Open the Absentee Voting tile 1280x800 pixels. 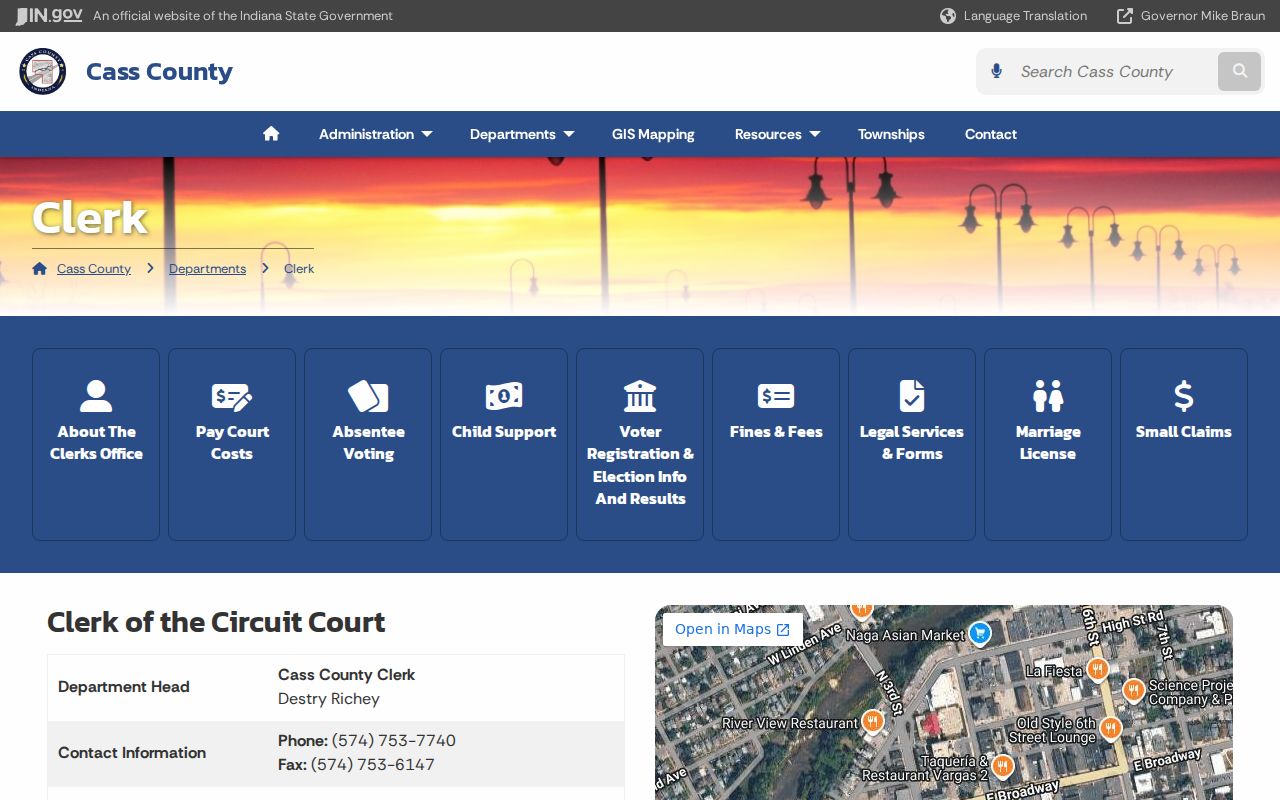368,444
